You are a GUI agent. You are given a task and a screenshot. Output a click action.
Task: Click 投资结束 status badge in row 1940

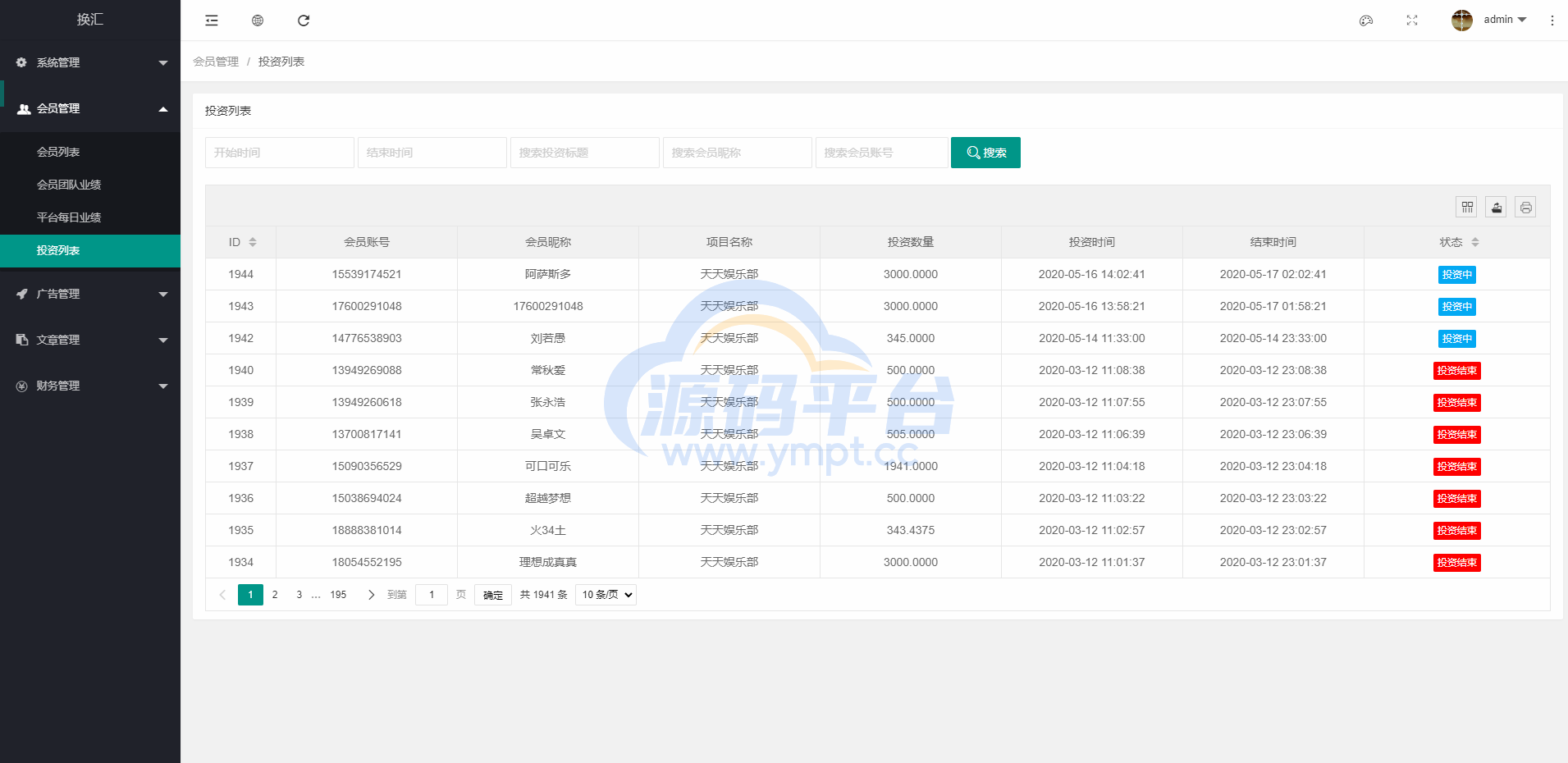[1457, 371]
